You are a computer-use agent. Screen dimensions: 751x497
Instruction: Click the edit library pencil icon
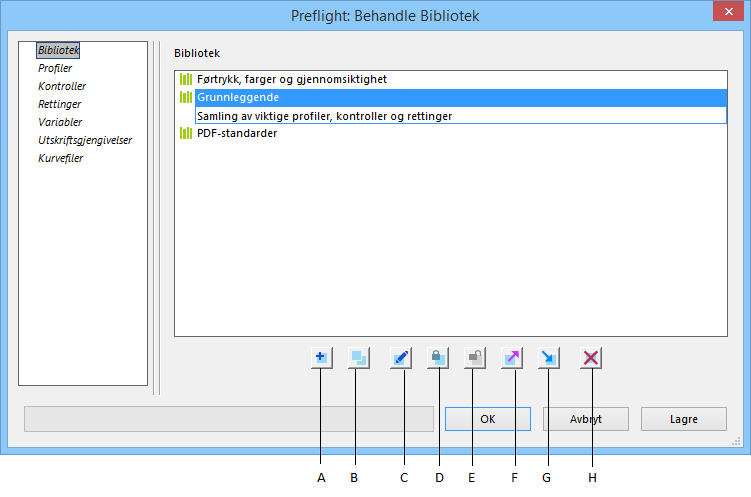(x=401, y=357)
